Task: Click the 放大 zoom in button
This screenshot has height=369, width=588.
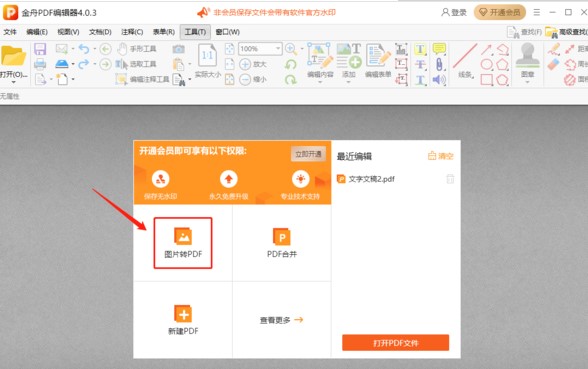Action: click(253, 64)
